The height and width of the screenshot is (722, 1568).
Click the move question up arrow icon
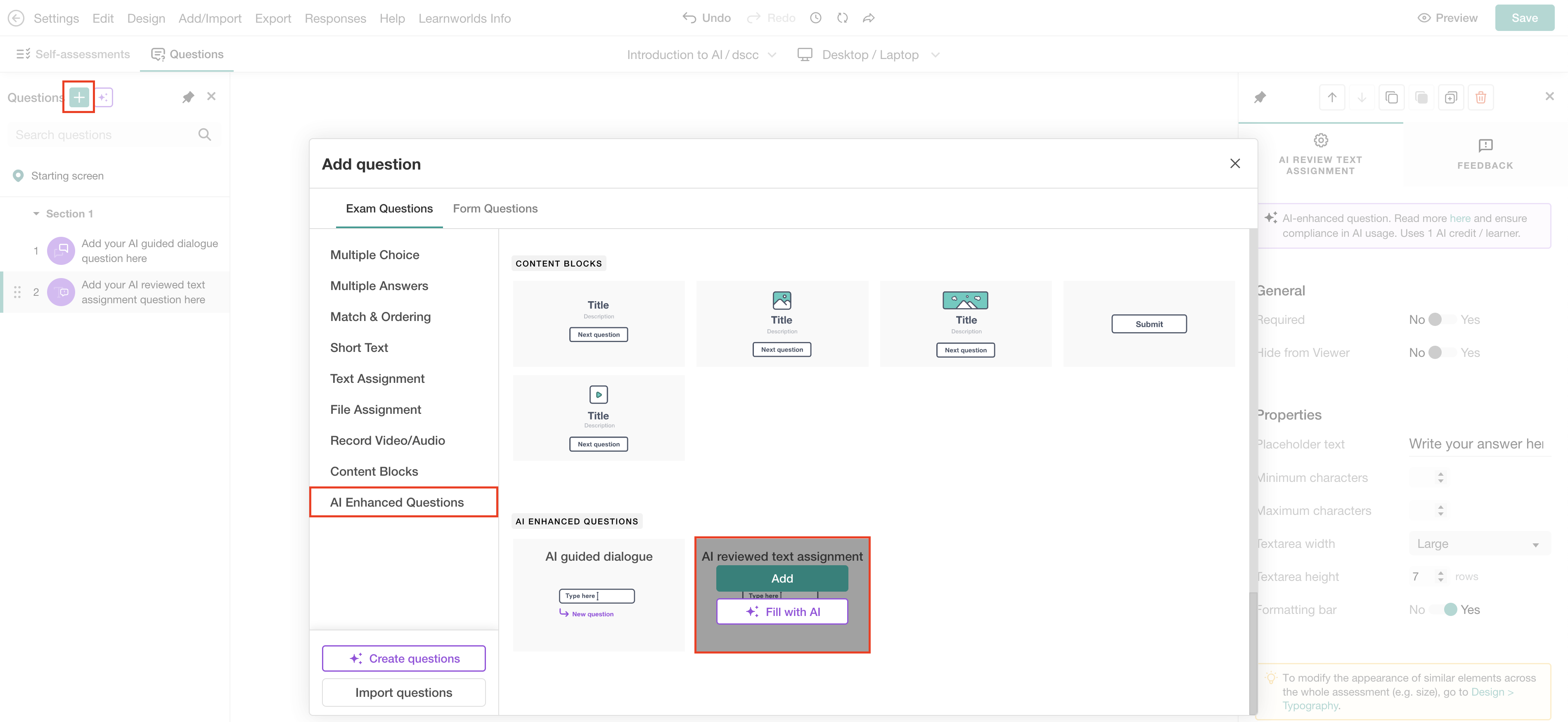tap(1332, 97)
